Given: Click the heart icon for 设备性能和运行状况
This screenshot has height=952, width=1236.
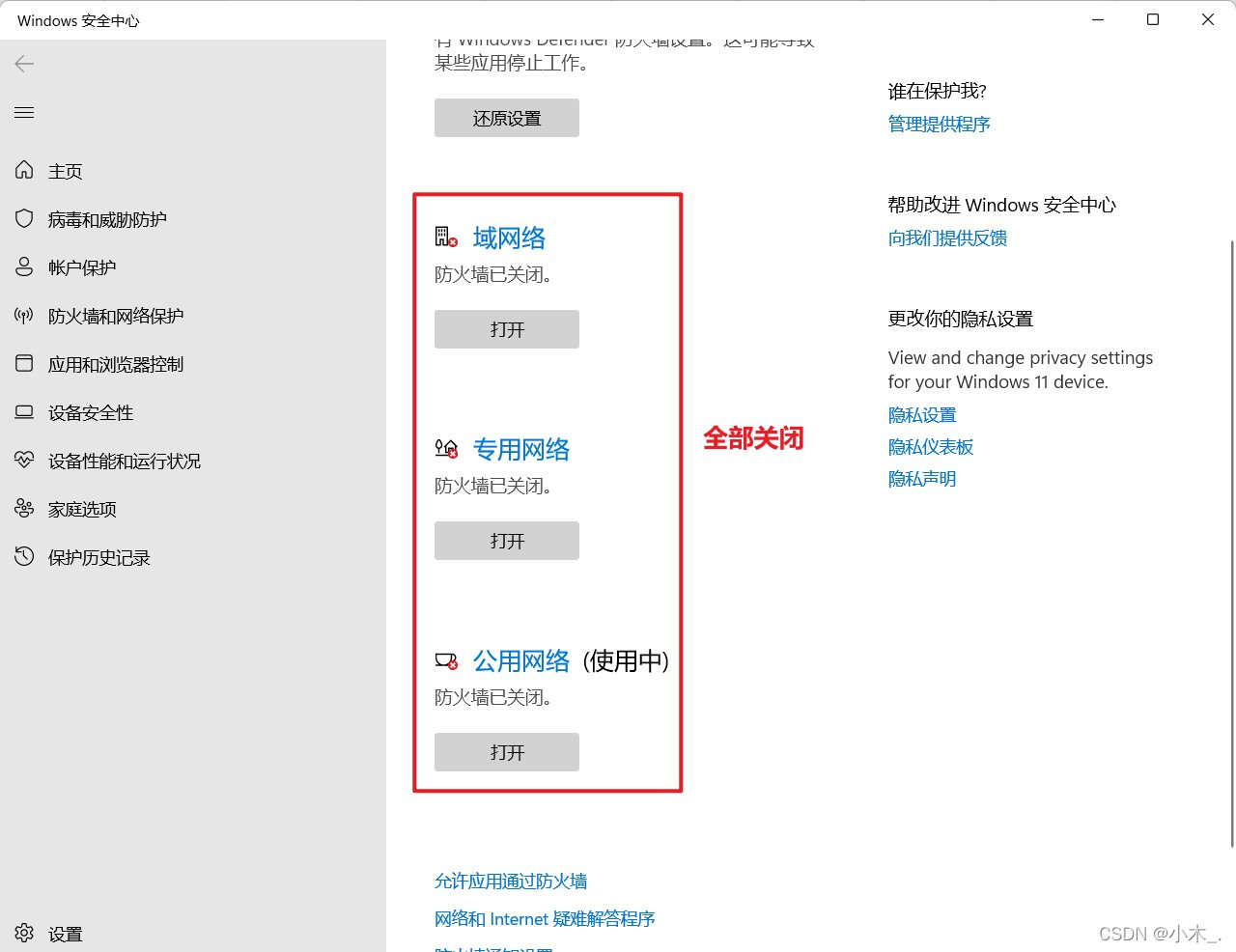Looking at the screenshot, I should [x=24, y=461].
